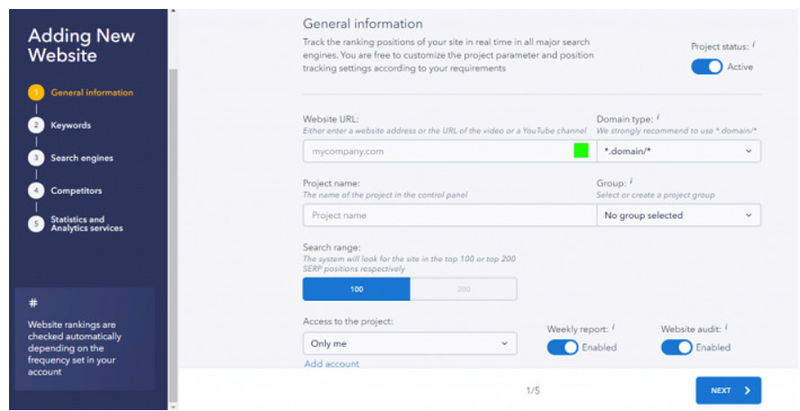Click the info icon next to Project status

[754, 44]
